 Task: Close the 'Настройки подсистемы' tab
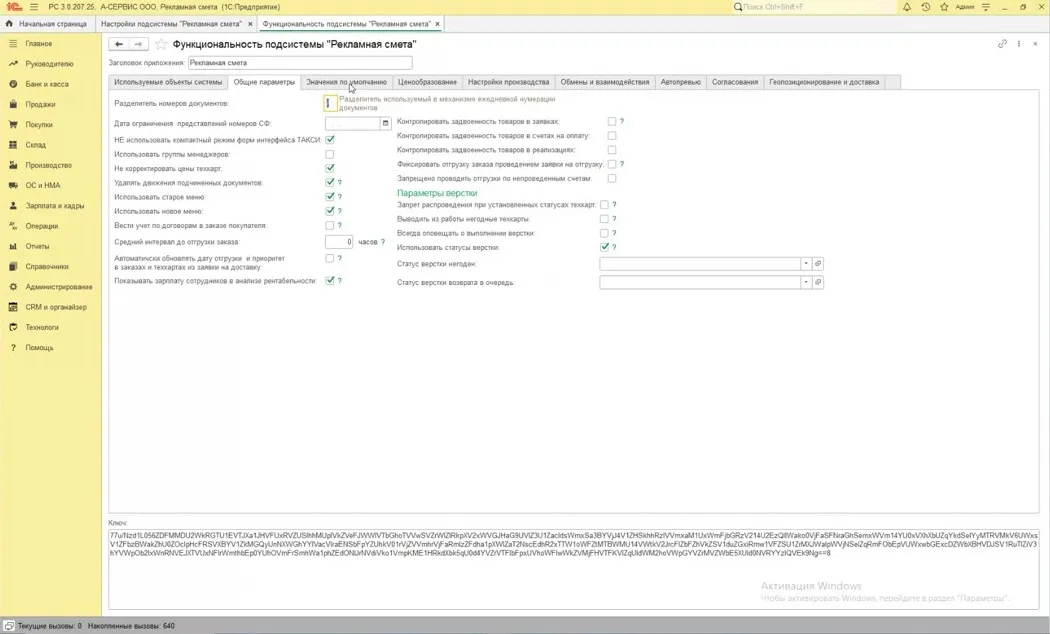click(x=250, y=24)
